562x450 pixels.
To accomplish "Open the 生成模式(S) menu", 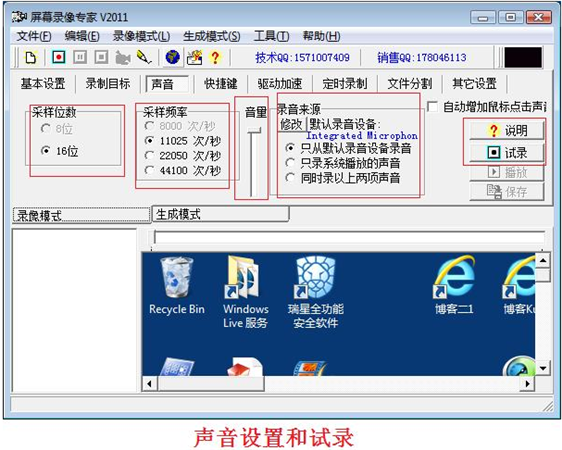I will (211, 36).
